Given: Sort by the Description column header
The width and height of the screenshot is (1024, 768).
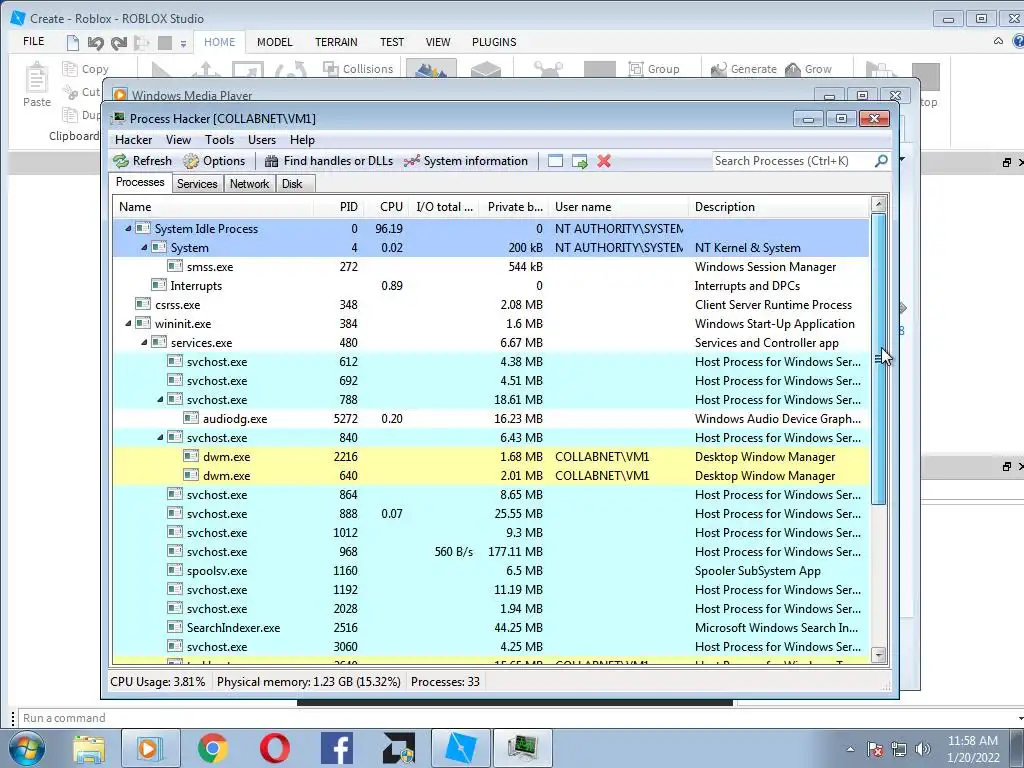Looking at the screenshot, I should (x=778, y=207).
